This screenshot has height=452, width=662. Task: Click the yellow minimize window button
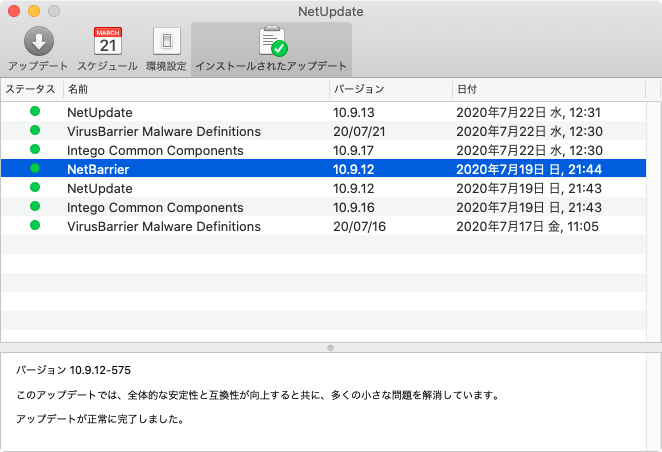click(x=34, y=11)
